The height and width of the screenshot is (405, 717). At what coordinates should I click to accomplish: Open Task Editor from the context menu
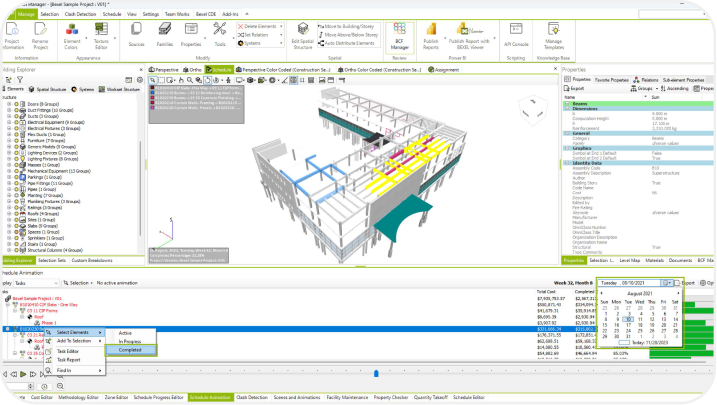(x=68, y=351)
